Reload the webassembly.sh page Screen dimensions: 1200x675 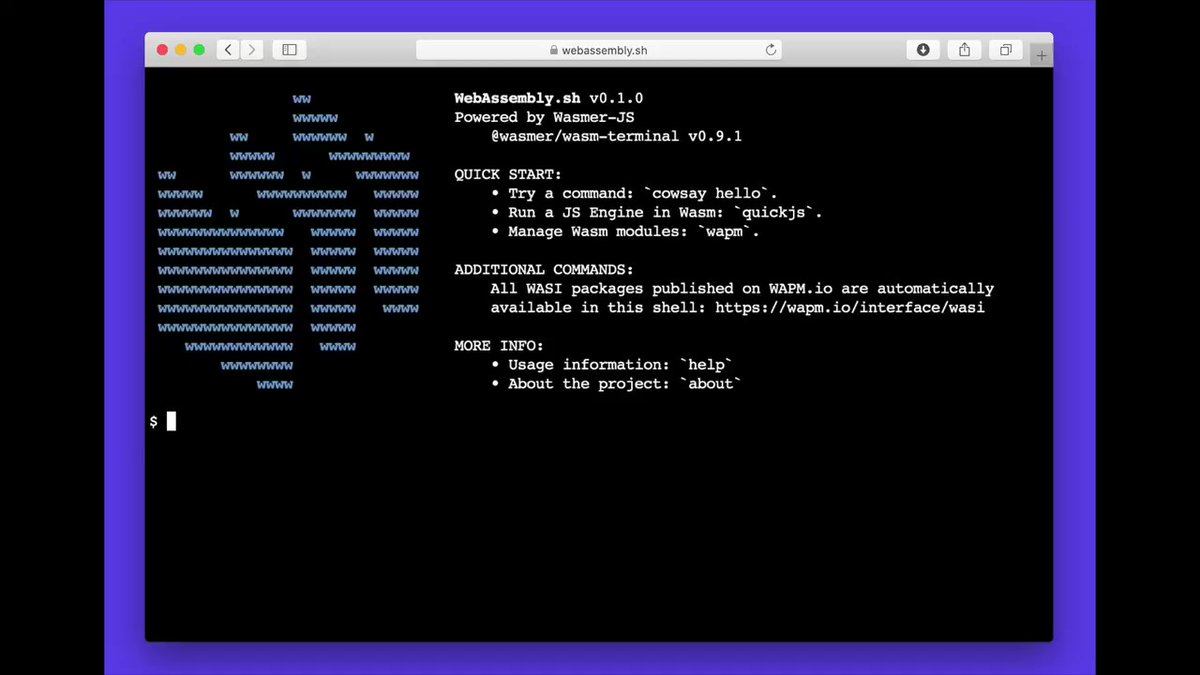click(771, 50)
